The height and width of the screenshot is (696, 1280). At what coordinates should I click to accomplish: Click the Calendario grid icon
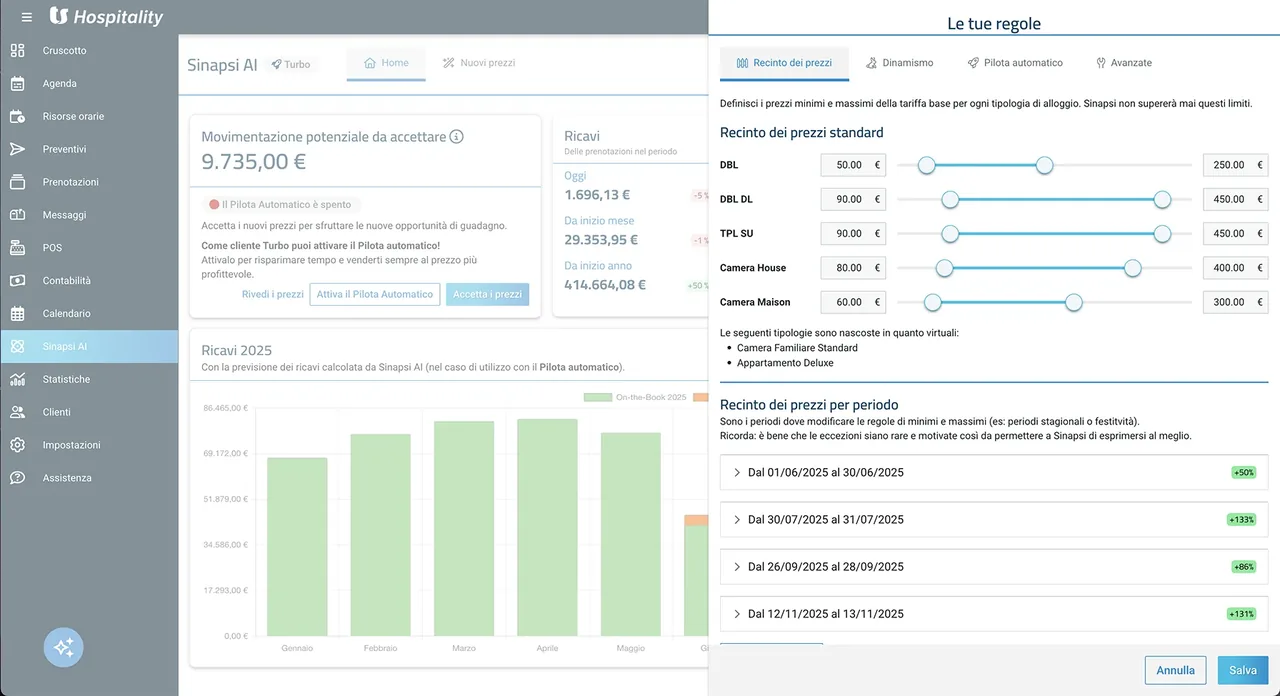[17, 314]
